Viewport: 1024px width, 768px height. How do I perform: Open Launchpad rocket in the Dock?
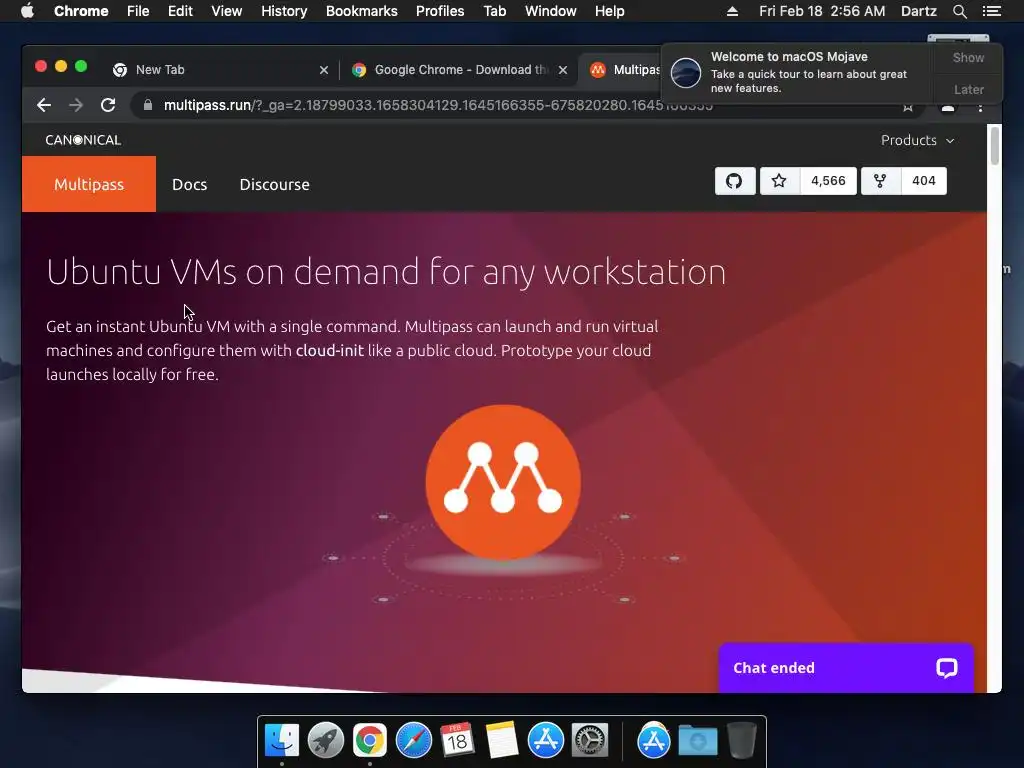pos(326,740)
